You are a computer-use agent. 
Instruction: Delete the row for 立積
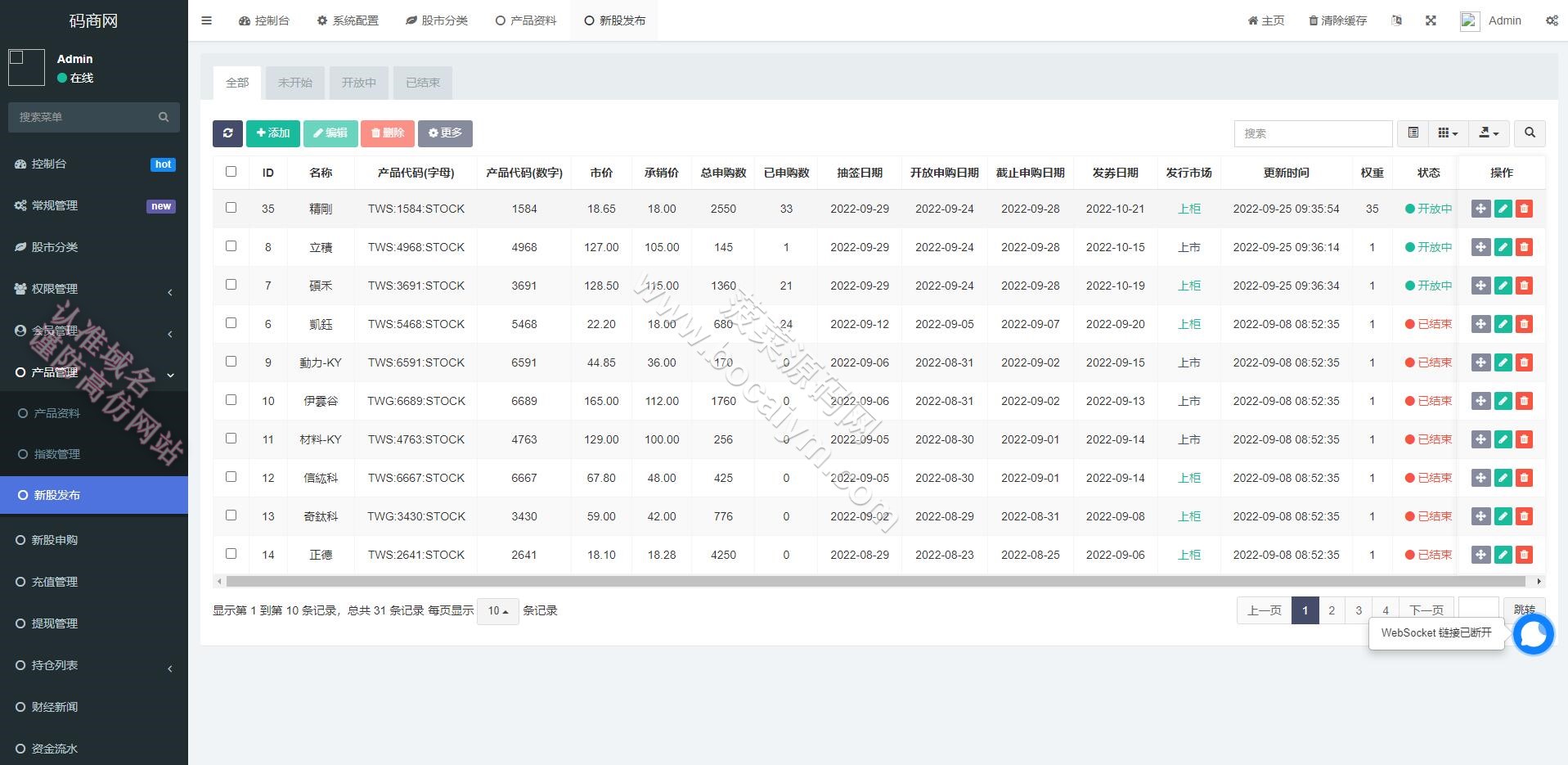[x=1524, y=247]
